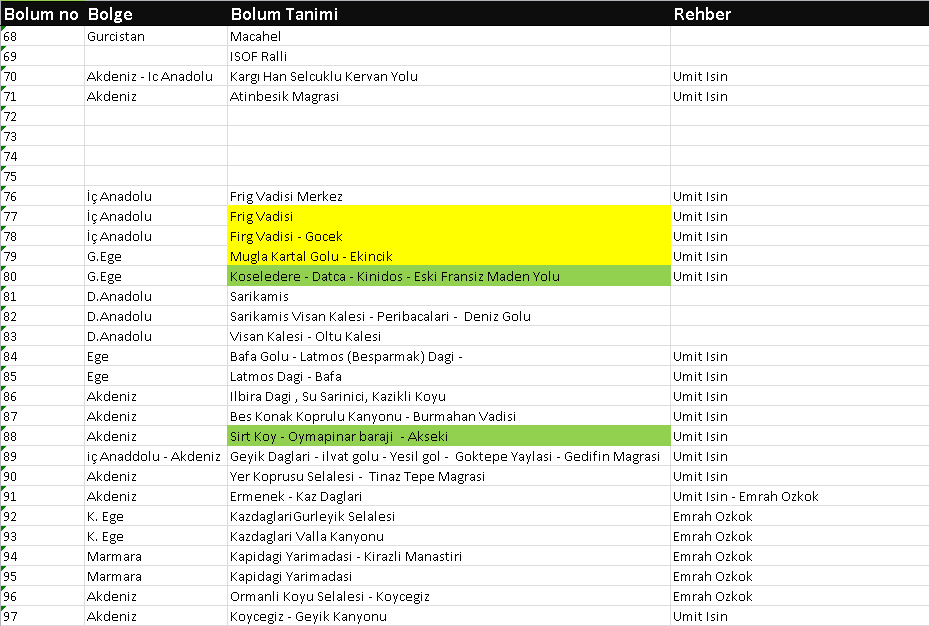Click the yellow 'Firg Vadisi - Gocek' cell
The image size is (929, 626).
click(x=448, y=236)
